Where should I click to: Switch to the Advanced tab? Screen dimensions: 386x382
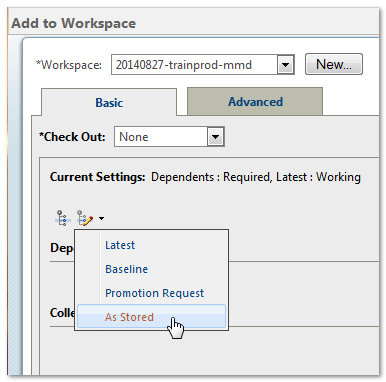point(255,102)
